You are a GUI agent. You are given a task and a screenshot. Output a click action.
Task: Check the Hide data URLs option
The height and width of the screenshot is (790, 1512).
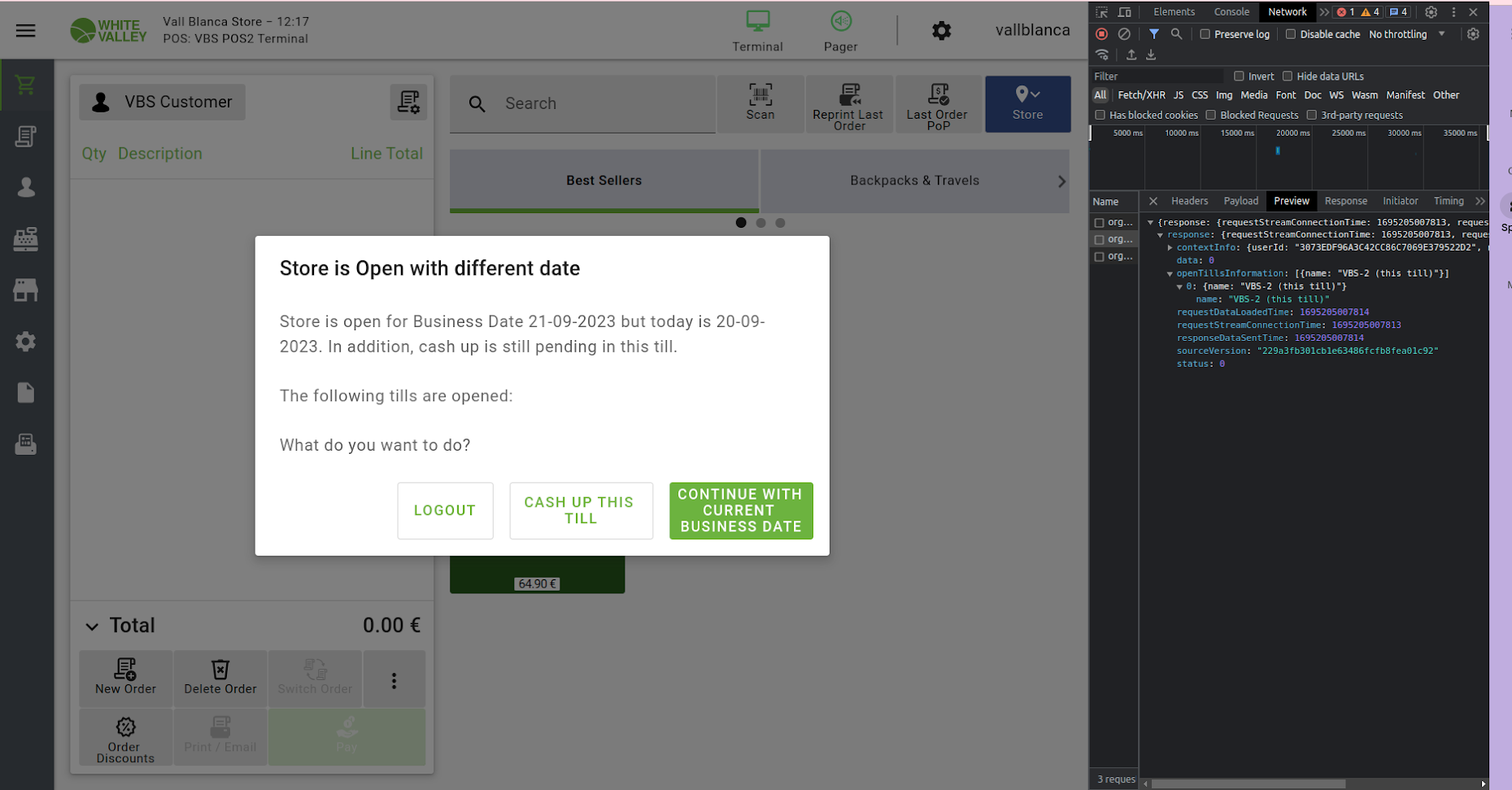(1288, 76)
